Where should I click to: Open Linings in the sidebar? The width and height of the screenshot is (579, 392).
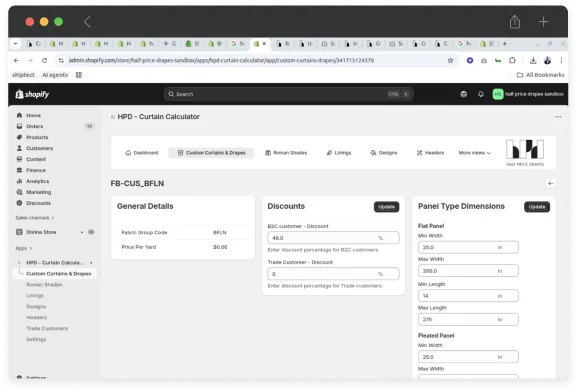[x=35, y=296]
